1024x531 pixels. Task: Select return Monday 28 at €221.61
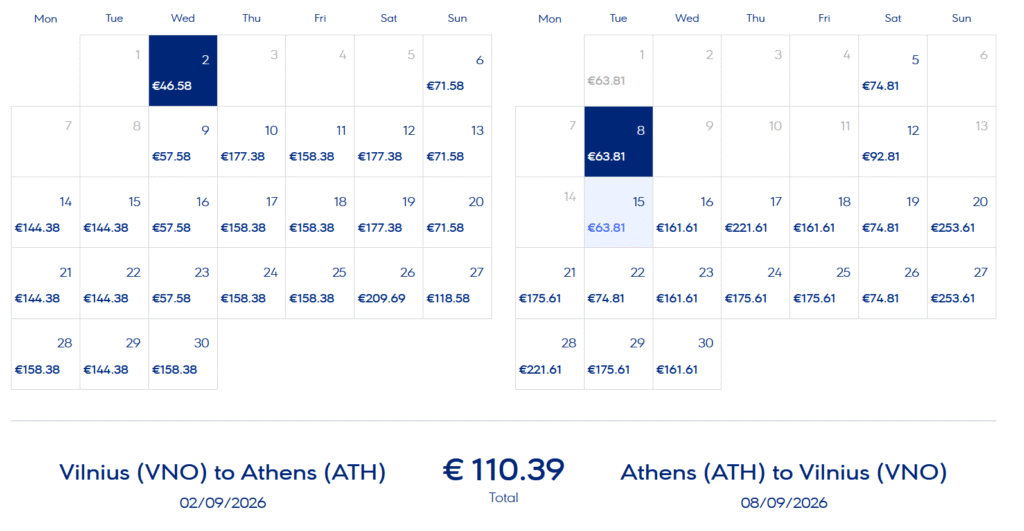click(550, 355)
